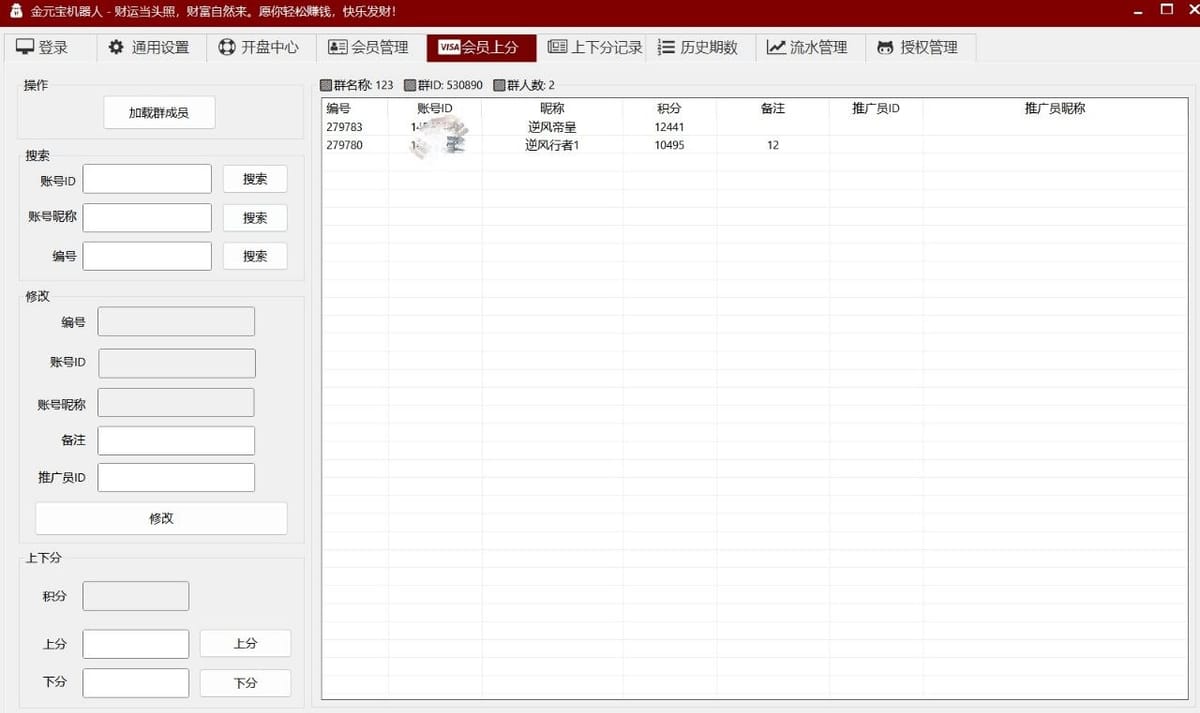Select the row numbered 279783
The image size is (1200, 713).
tap(755, 127)
